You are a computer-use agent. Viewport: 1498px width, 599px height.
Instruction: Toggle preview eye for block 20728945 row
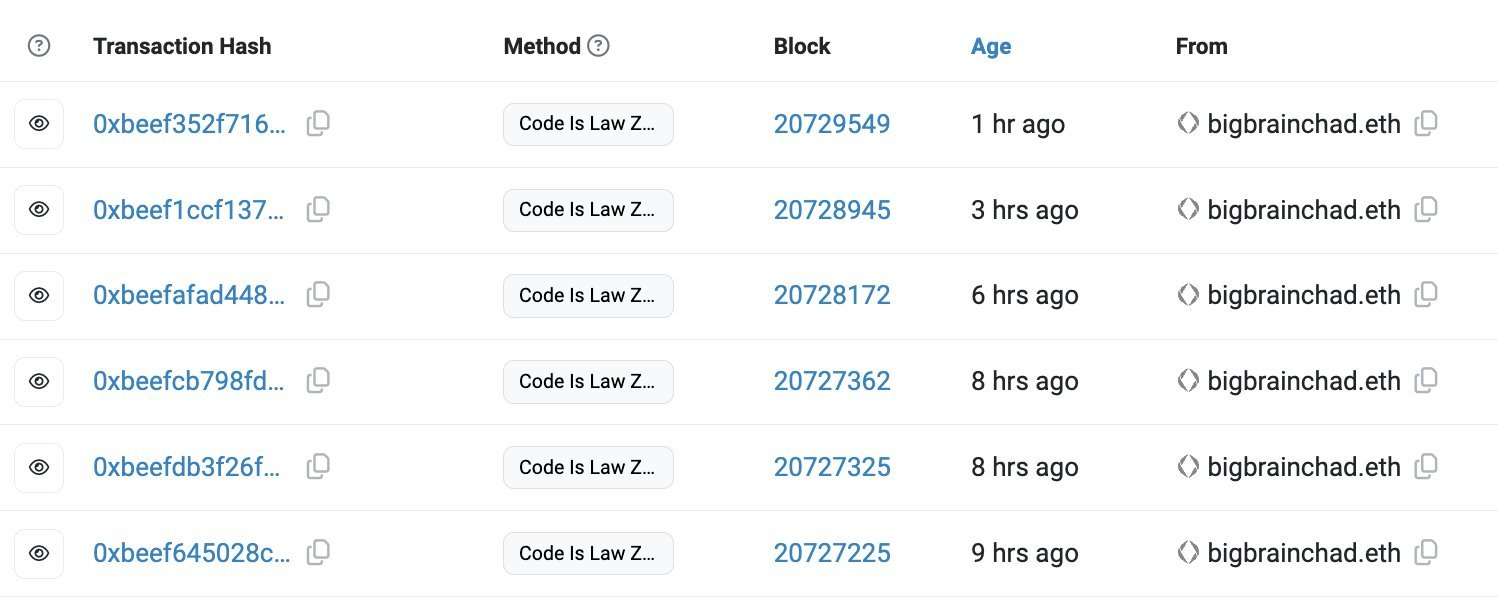click(39, 210)
